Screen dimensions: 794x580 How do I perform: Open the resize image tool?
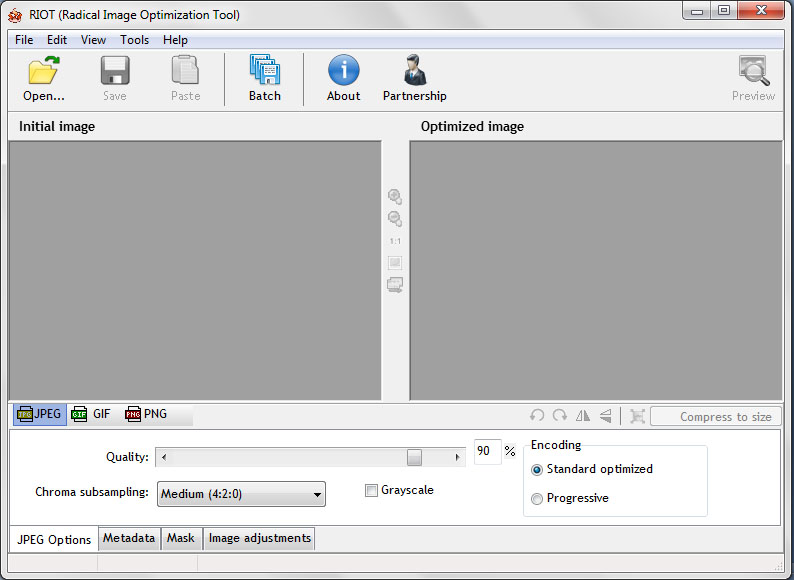637,416
